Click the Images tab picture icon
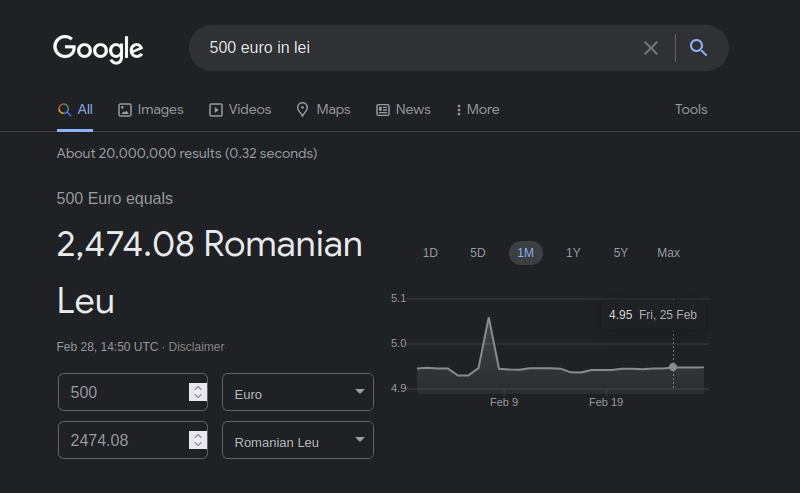Viewport: 800px width, 493px height. [124, 110]
